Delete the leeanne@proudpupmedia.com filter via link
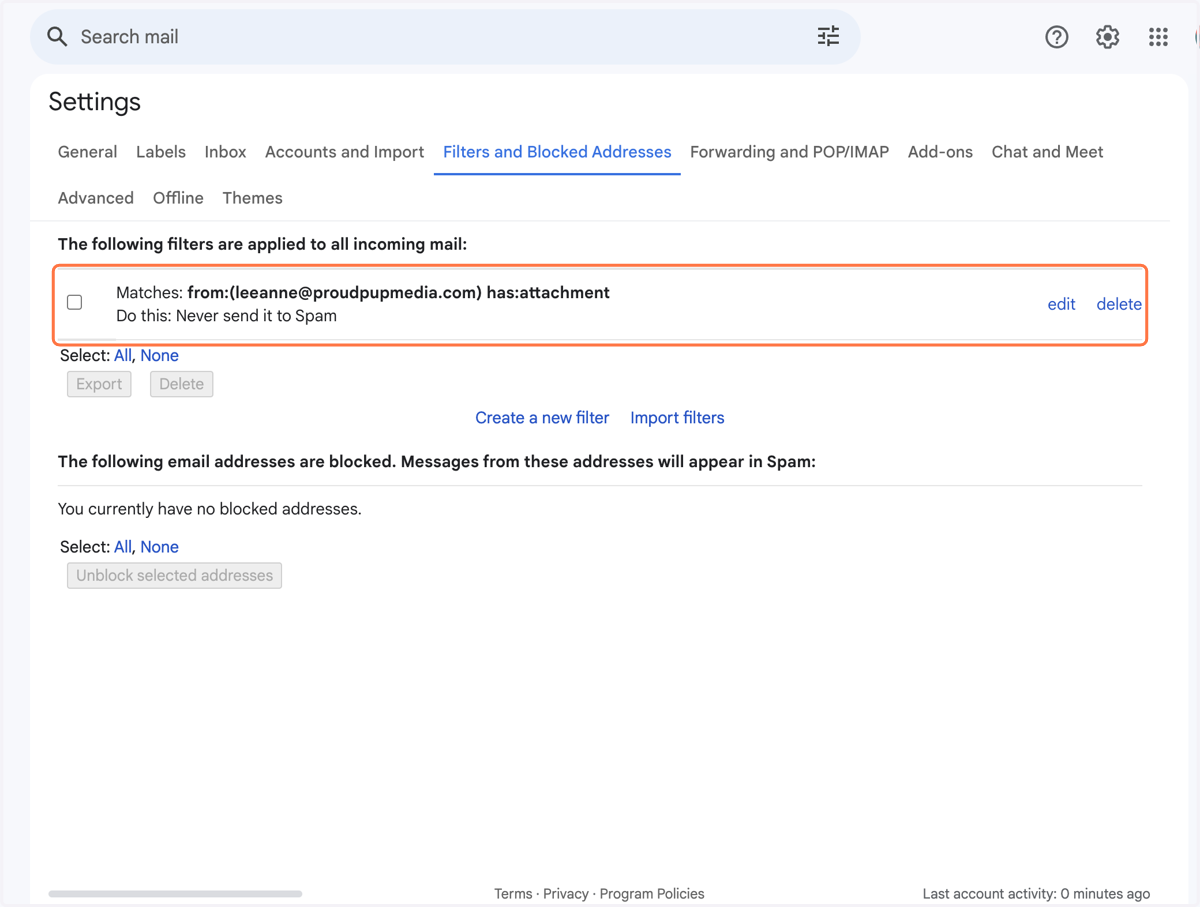The height and width of the screenshot is (907, 1200). (1119, 304)
